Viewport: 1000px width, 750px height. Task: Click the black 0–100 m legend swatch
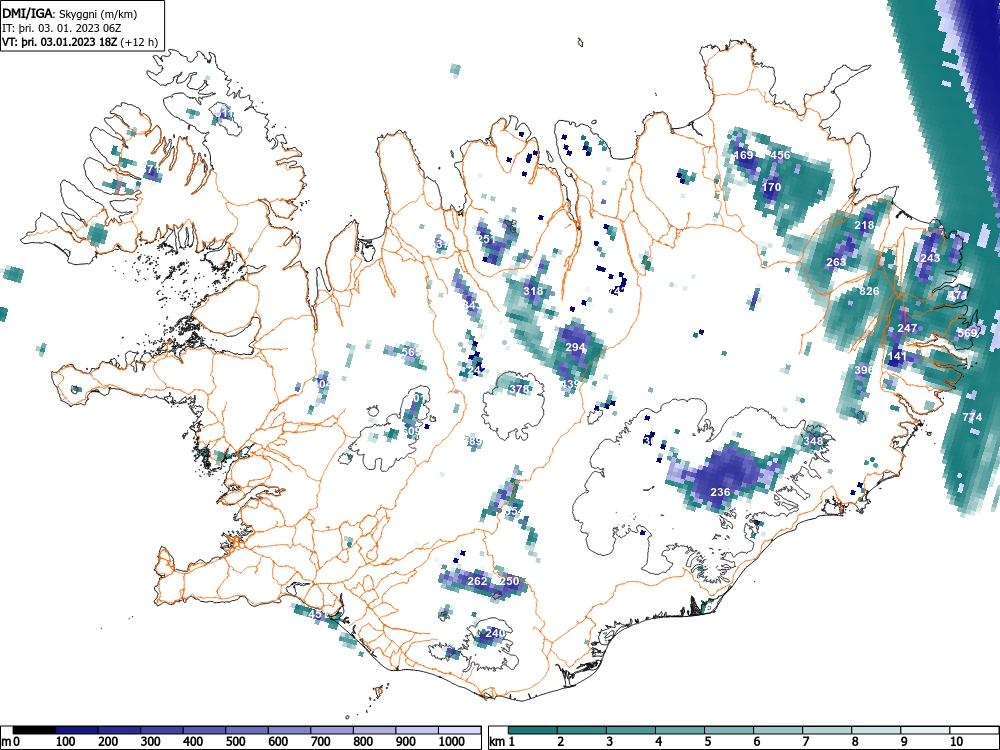pyautogui.click(x=34, y=730)
